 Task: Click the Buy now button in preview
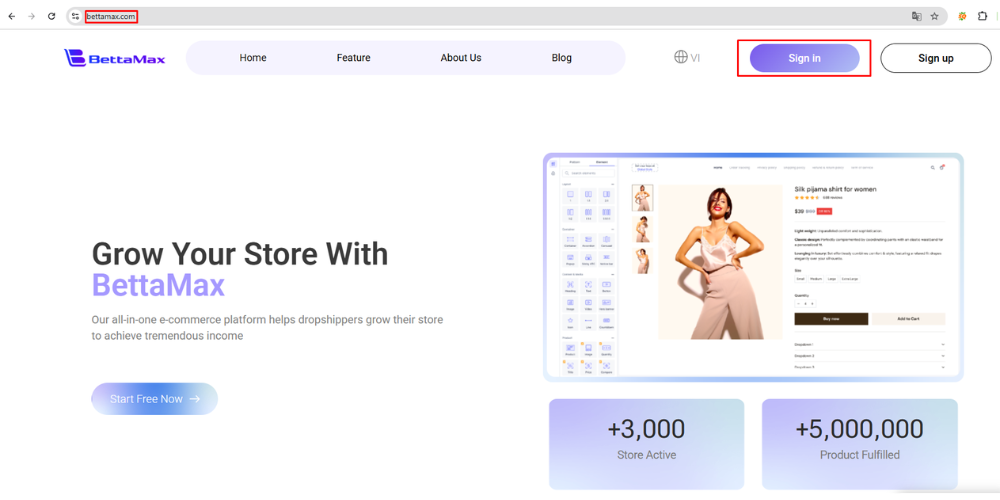click(x=831, y=319)
